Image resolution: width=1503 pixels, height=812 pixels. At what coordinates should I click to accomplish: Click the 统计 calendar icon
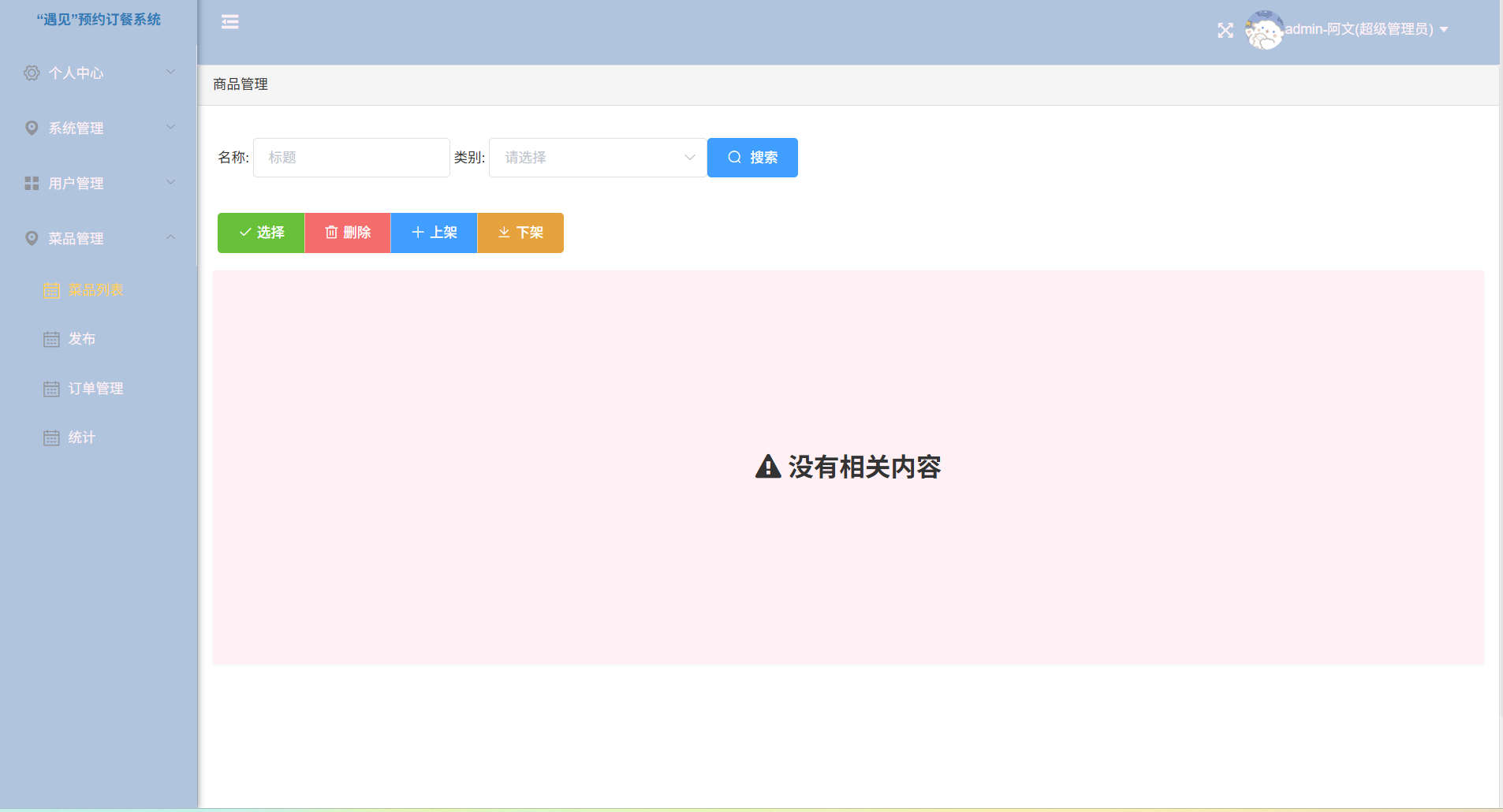click(51, 438)
